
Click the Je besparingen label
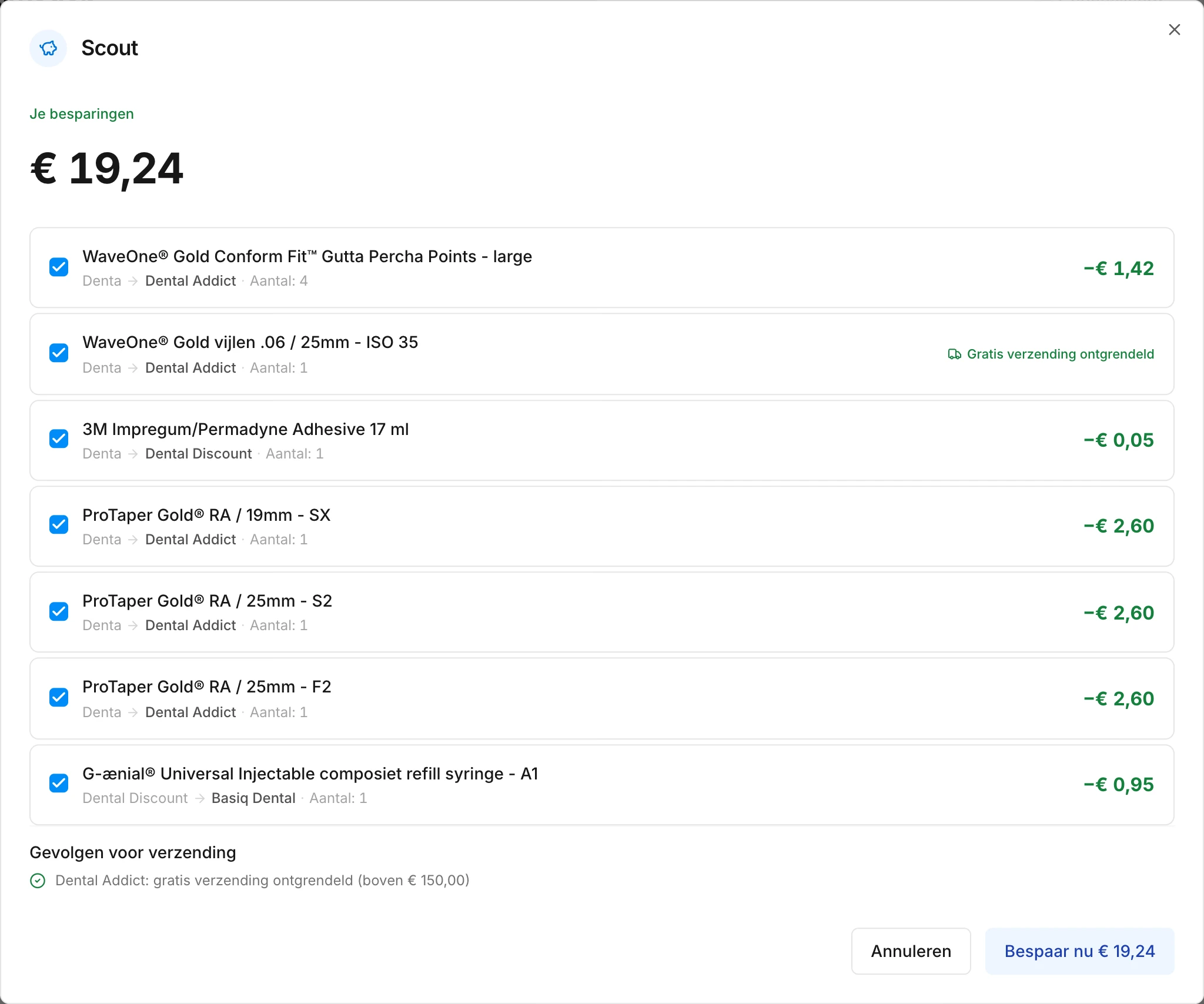click(x=82, y=114)
